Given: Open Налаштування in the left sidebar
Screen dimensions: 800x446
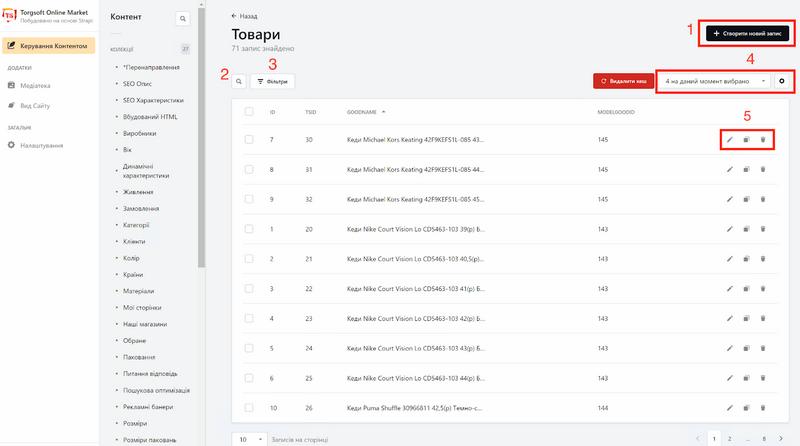Looking at the screenshot, I should [x=41, y=145].
